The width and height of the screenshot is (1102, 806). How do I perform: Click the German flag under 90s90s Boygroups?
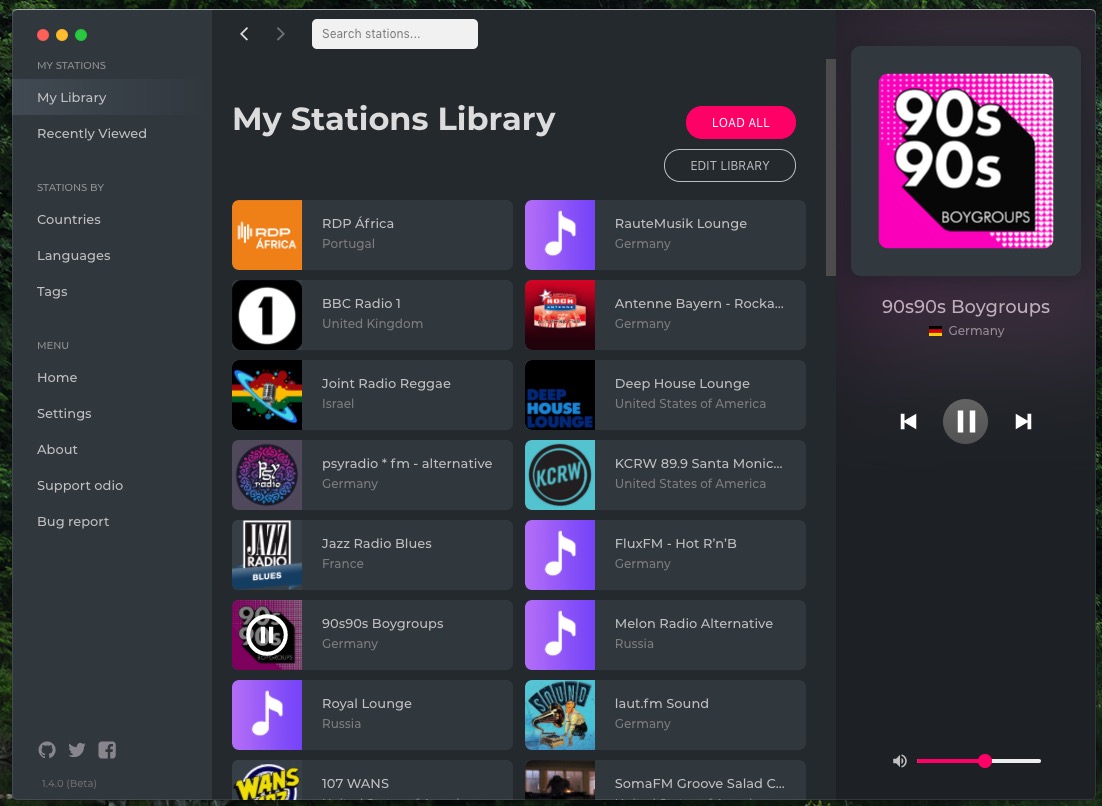[x=935, y=331]
